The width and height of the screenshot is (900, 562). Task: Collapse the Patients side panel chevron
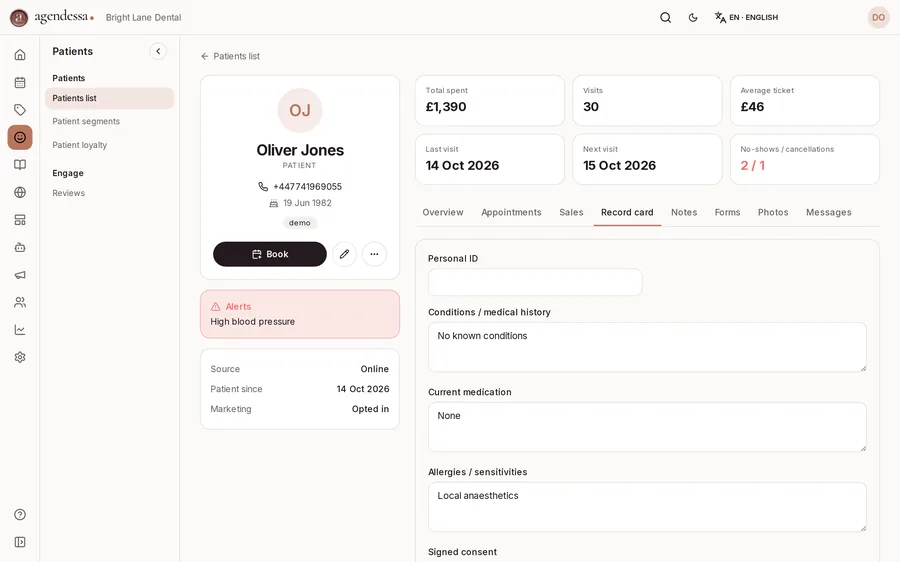point(158,51)
